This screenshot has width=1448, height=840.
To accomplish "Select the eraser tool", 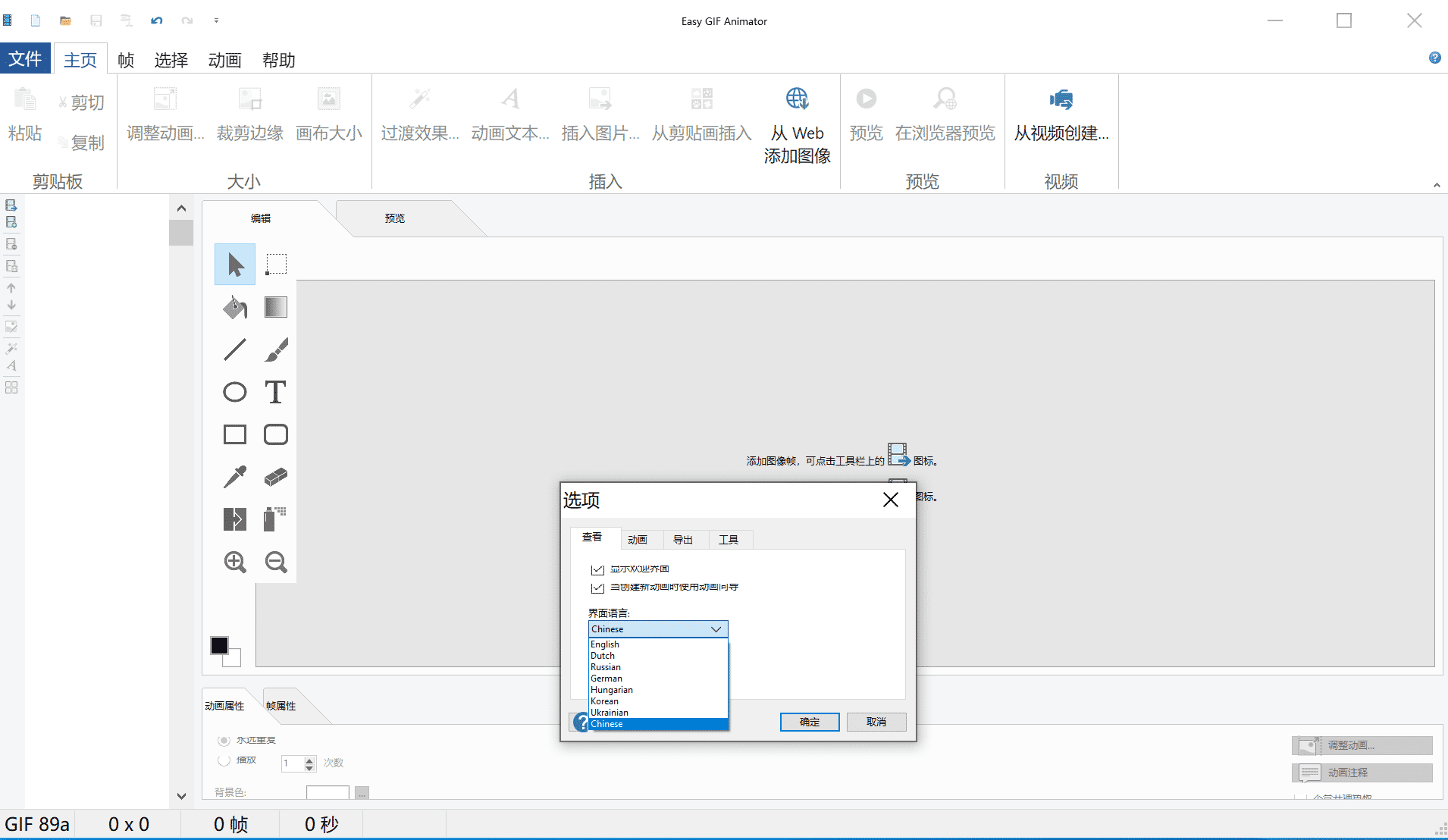I will click(276, 477).
